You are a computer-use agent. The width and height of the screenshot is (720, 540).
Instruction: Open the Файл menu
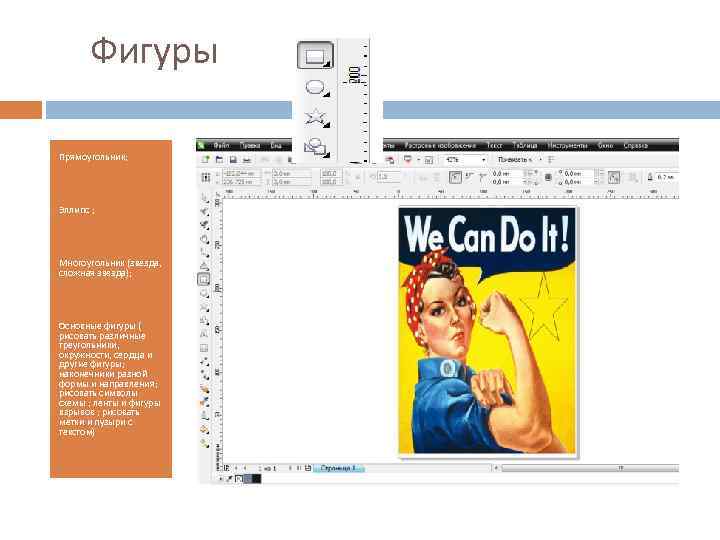point(221,145)
